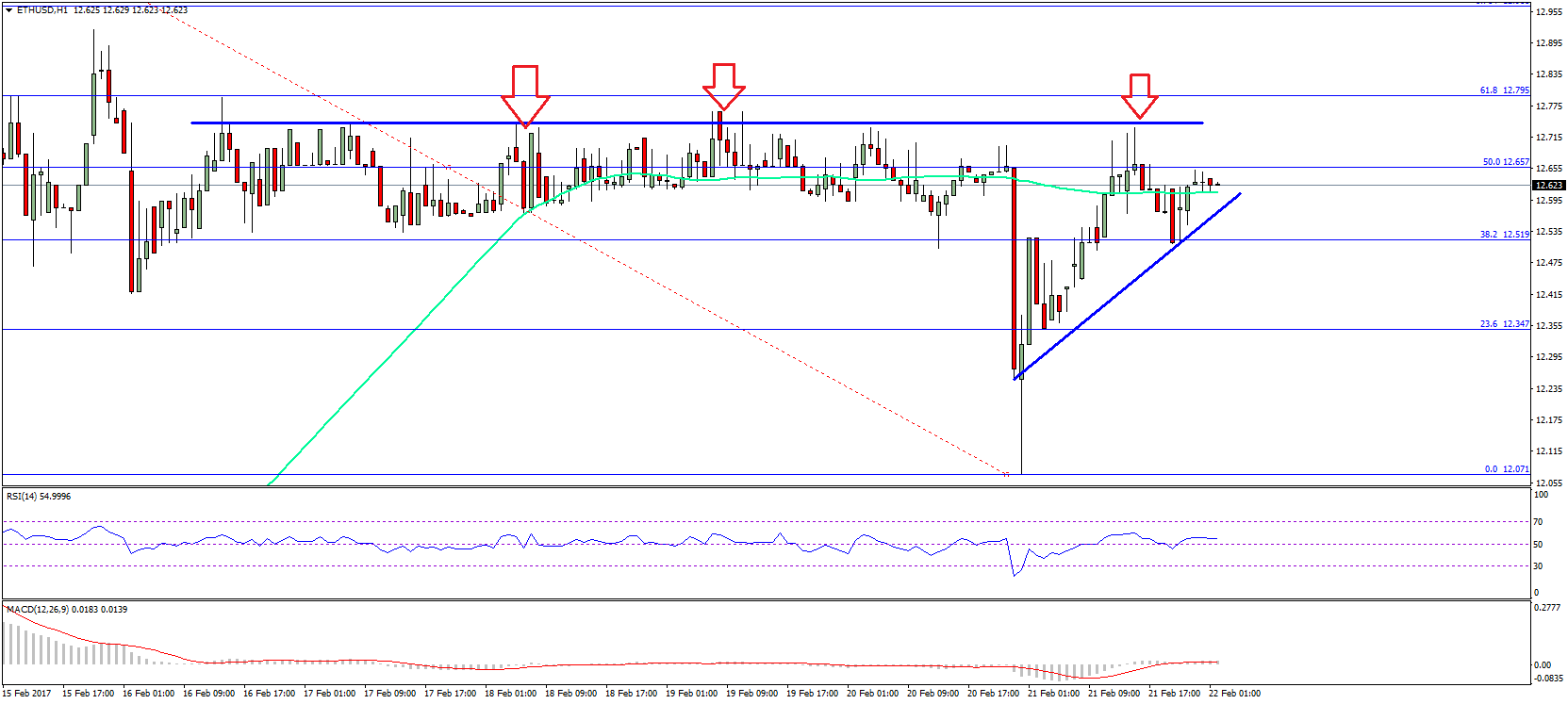
Task: Click 0.2777 on the MACD scale
Action: [1547, 608]
